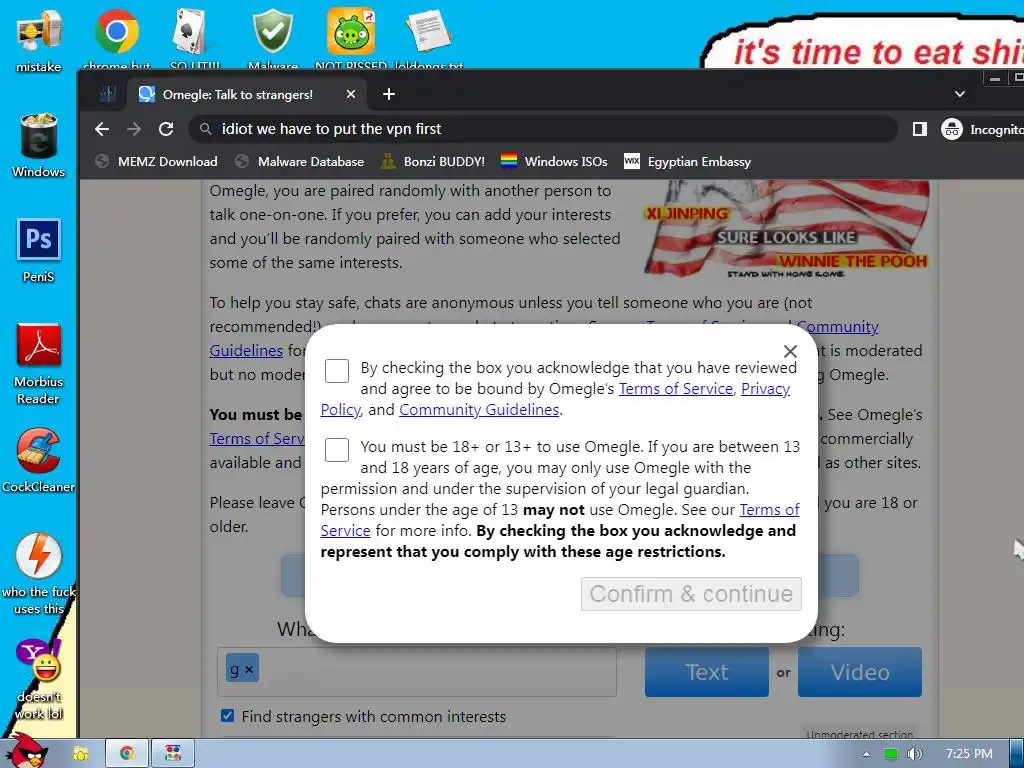1024x768 pixels.
Task: Open the Chrome shortcut on the desktop
Action: tap(116, 39)
